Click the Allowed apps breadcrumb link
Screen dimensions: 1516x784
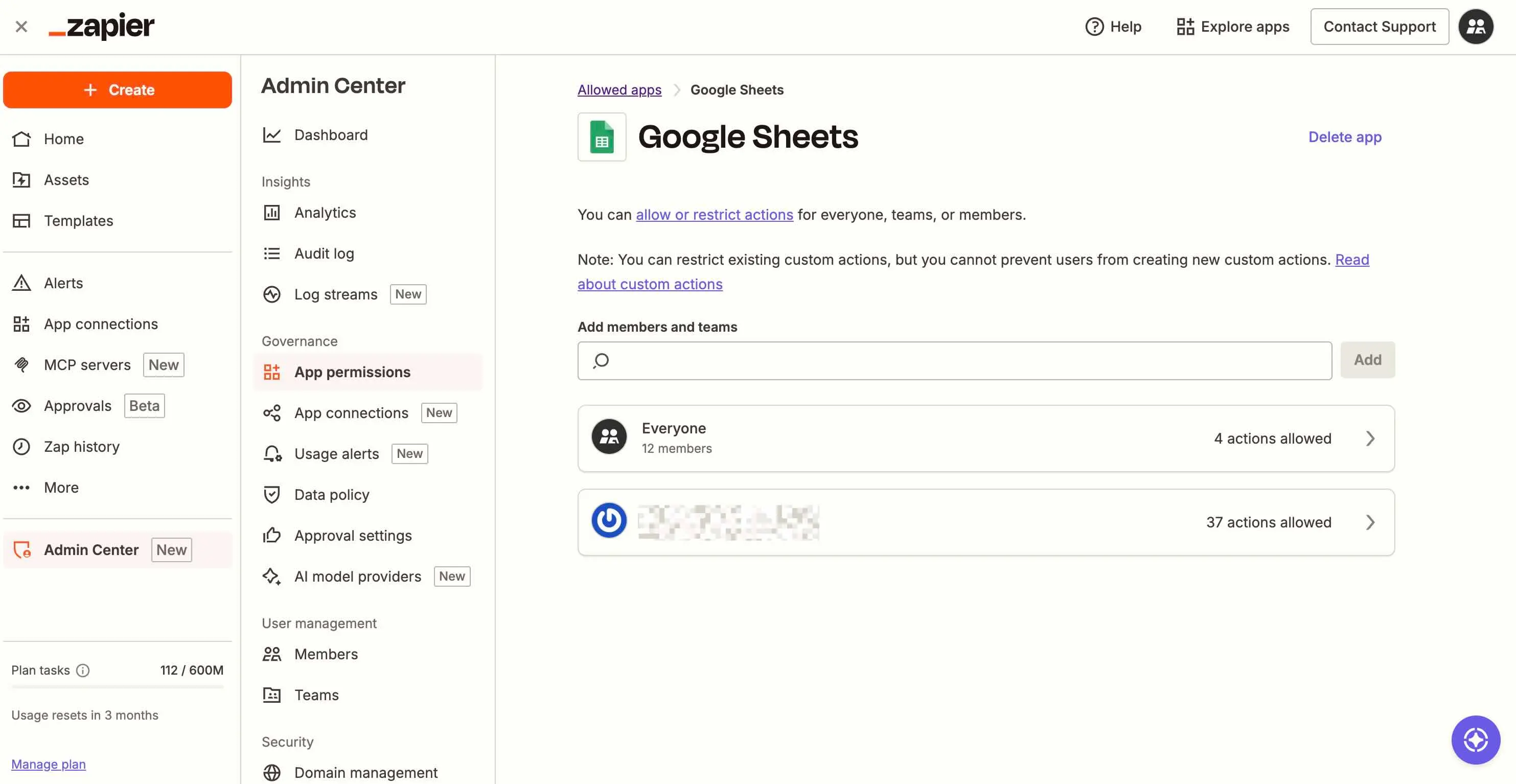tap(619, 90)
